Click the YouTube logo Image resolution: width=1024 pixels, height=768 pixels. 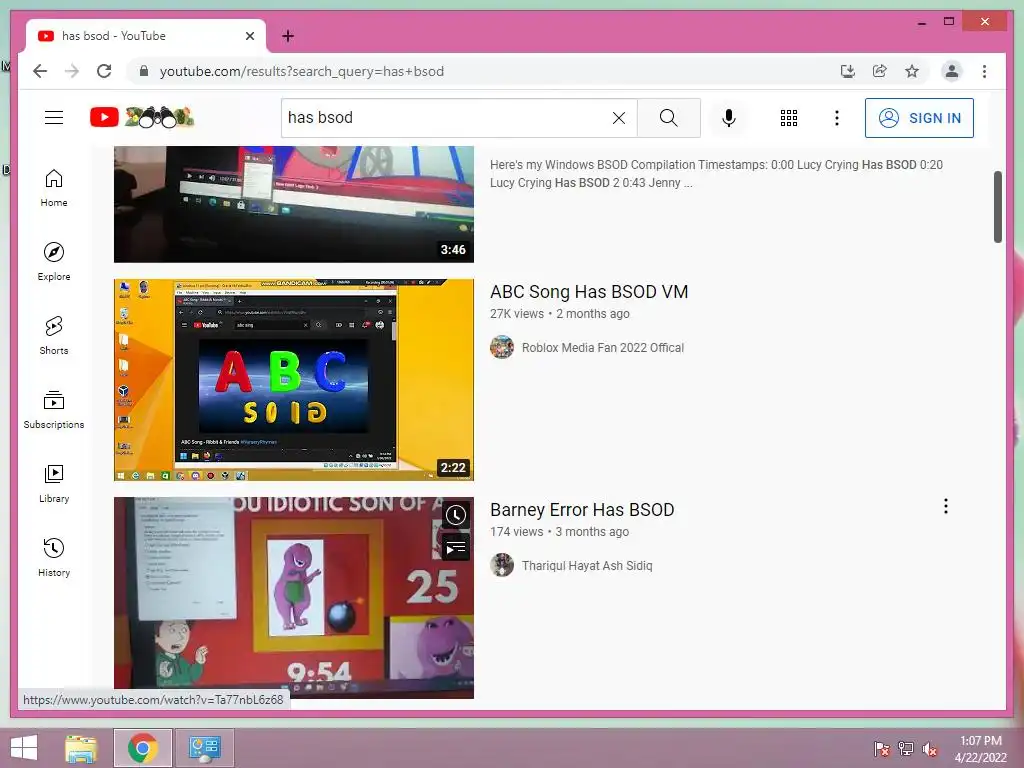(142, 118)
